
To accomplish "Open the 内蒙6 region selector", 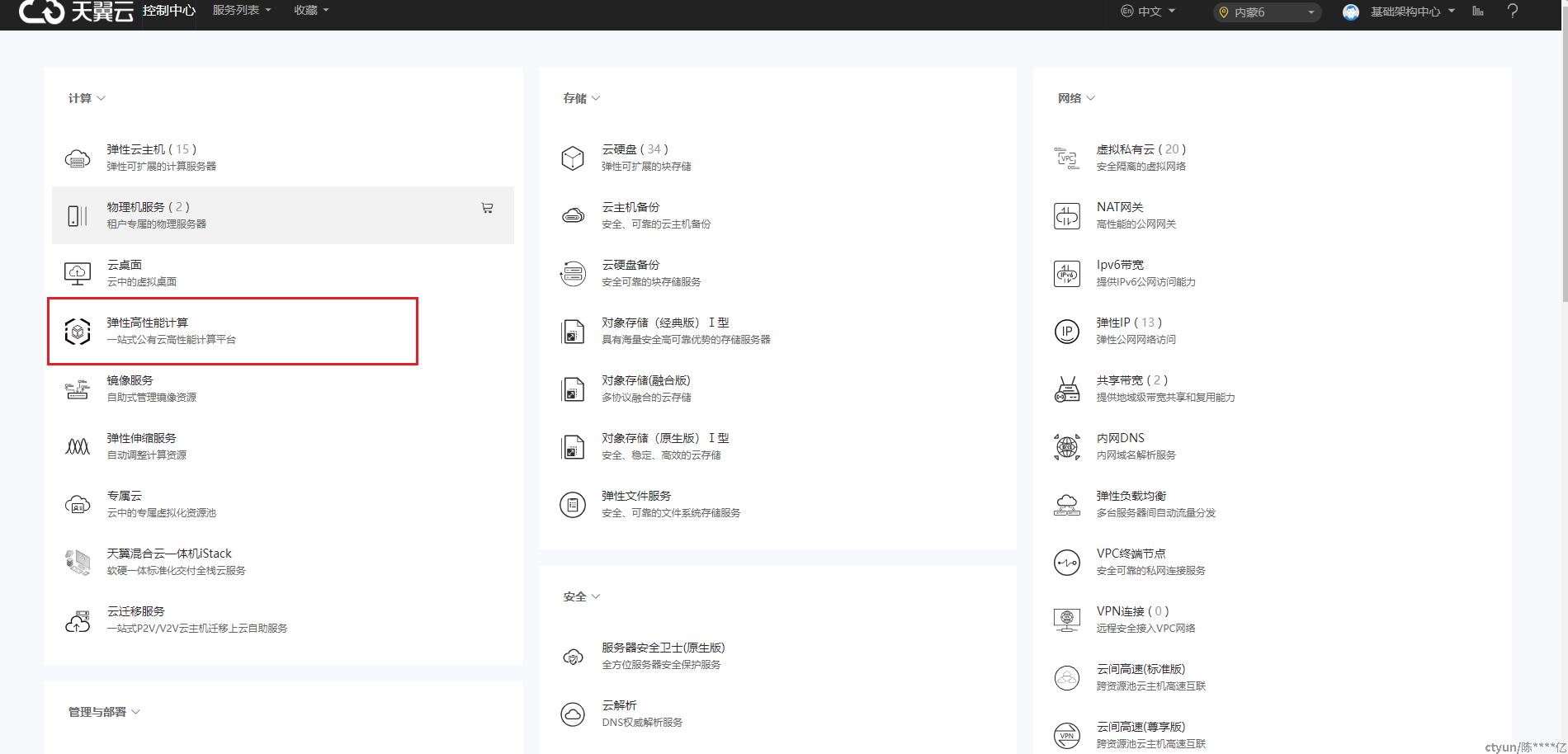I will click(1266, 12).
